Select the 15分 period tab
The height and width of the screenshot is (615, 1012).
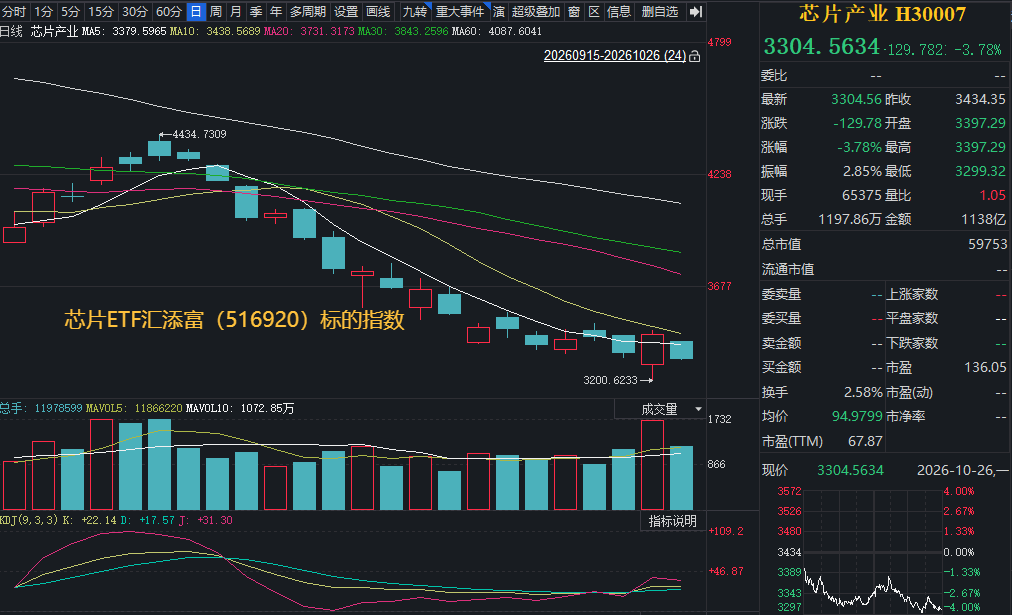click(101, 12)
